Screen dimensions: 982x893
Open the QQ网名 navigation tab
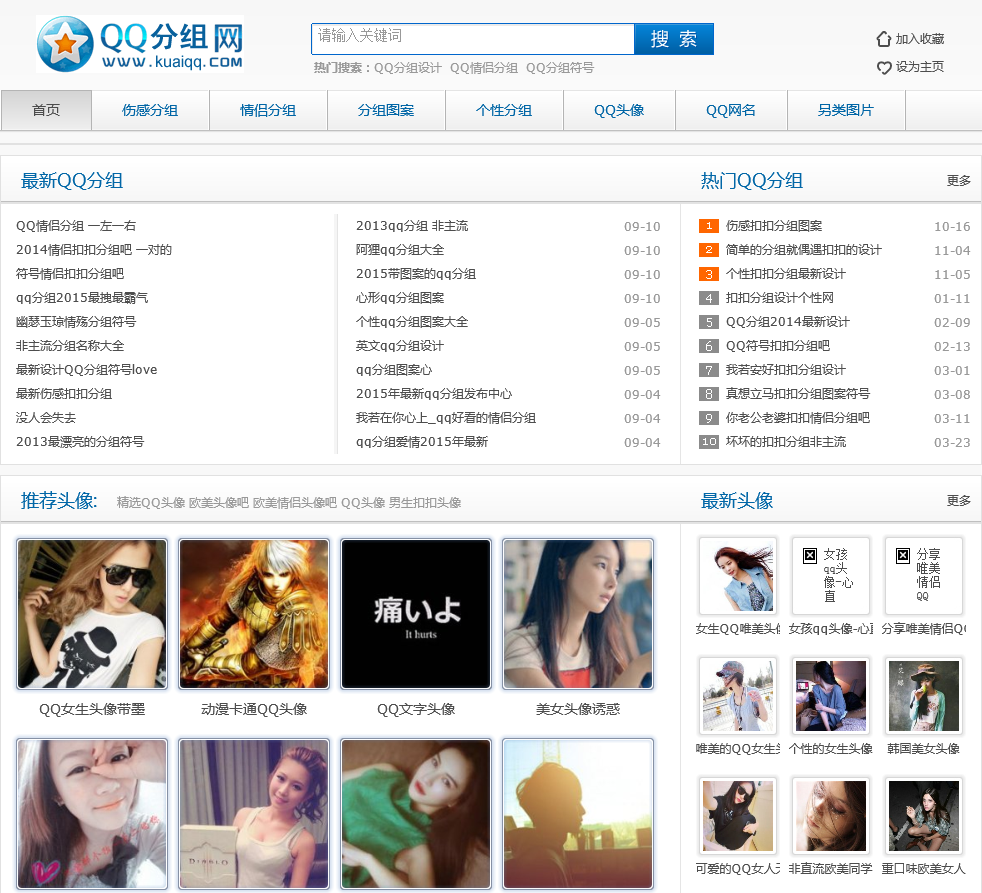click(x=731, y=110)
